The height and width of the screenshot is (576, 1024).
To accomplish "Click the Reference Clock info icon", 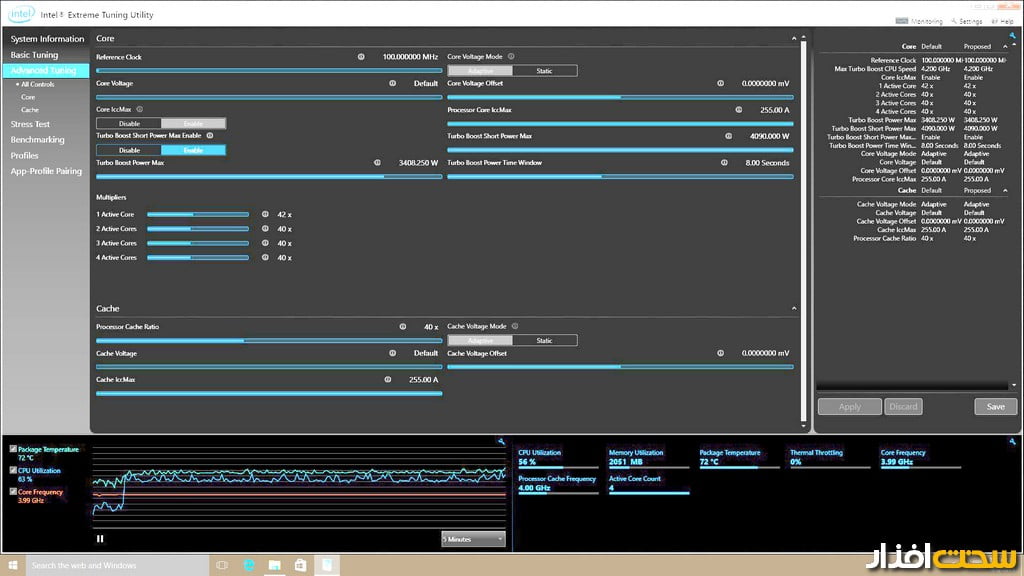I will pyautogui.click(x=360, y=57).
